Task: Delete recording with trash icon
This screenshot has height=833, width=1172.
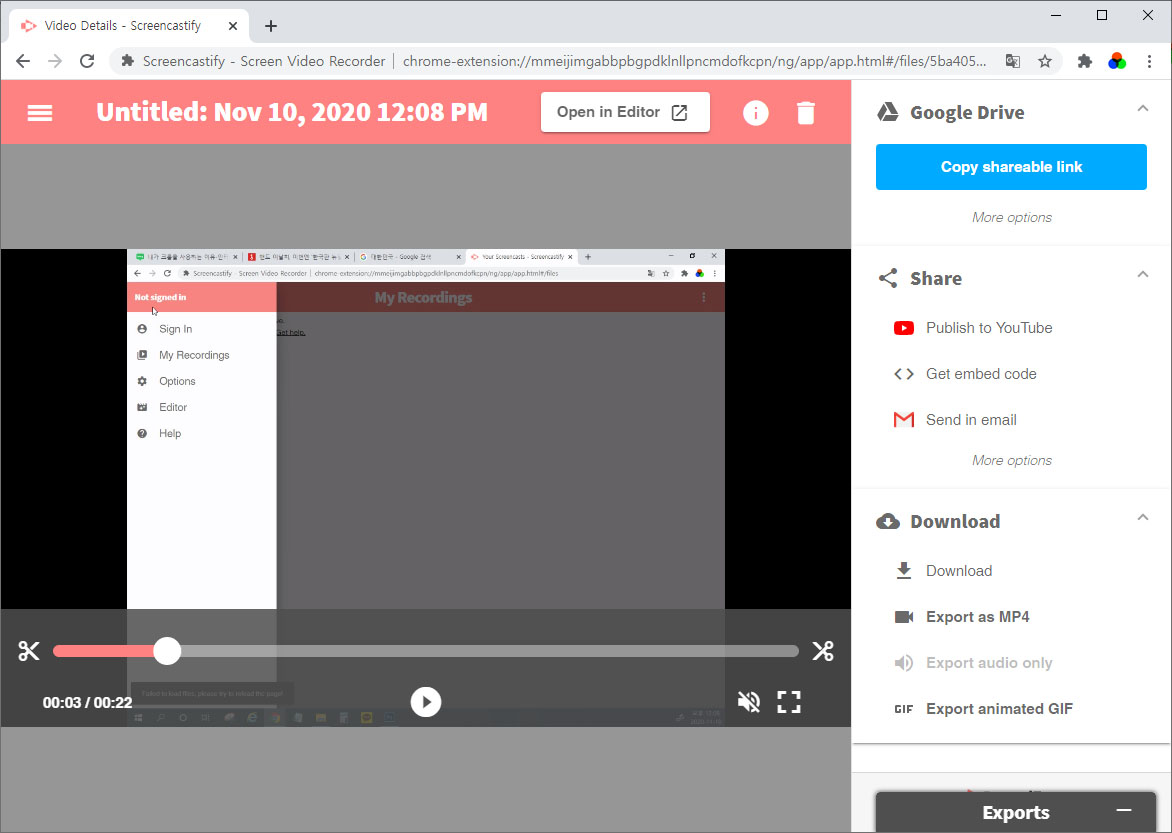Action: [805, 113]
